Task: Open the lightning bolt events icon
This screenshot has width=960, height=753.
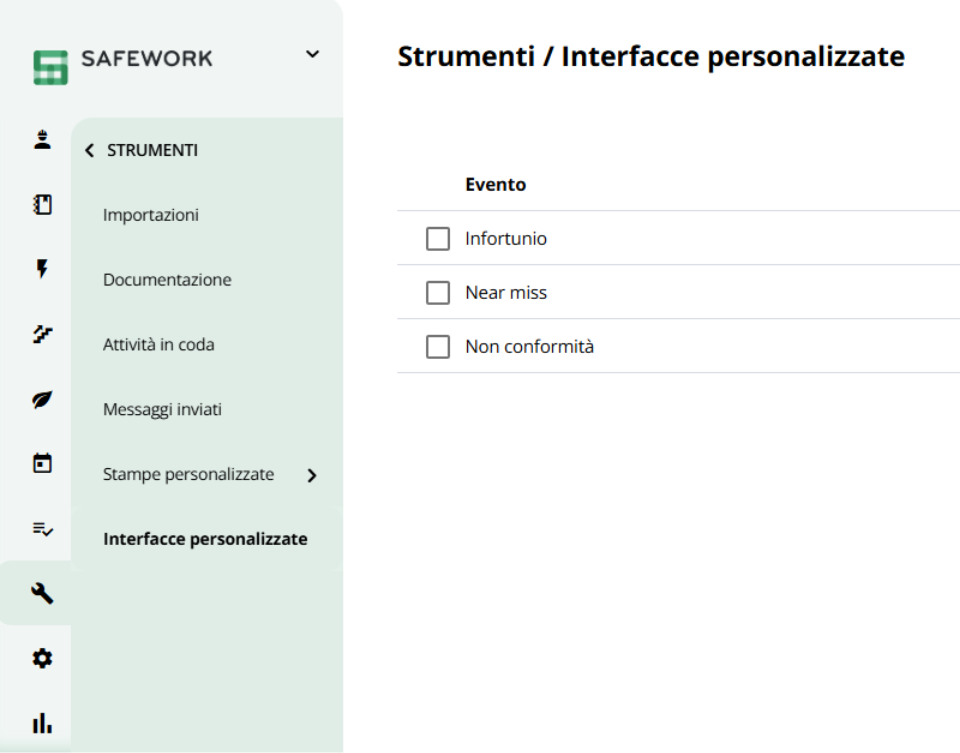Action: pyautogui.click(x=42, y=269)
